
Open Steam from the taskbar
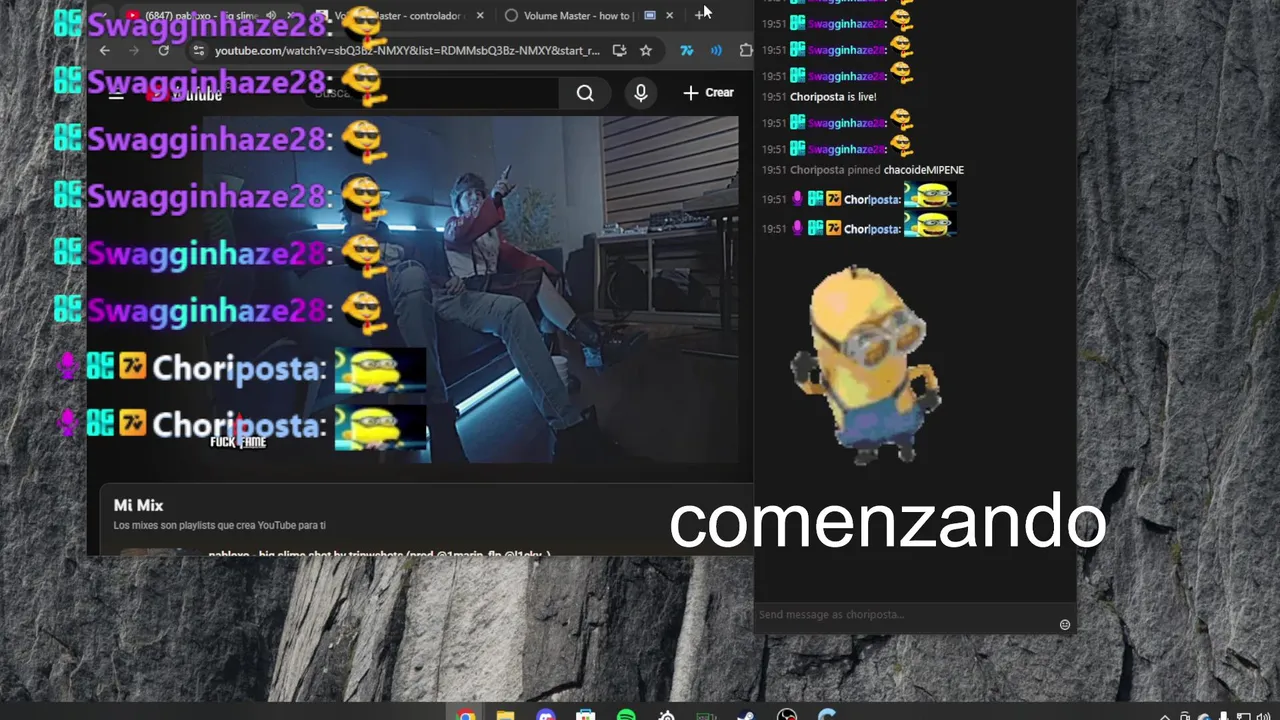[x=746, y=713]
